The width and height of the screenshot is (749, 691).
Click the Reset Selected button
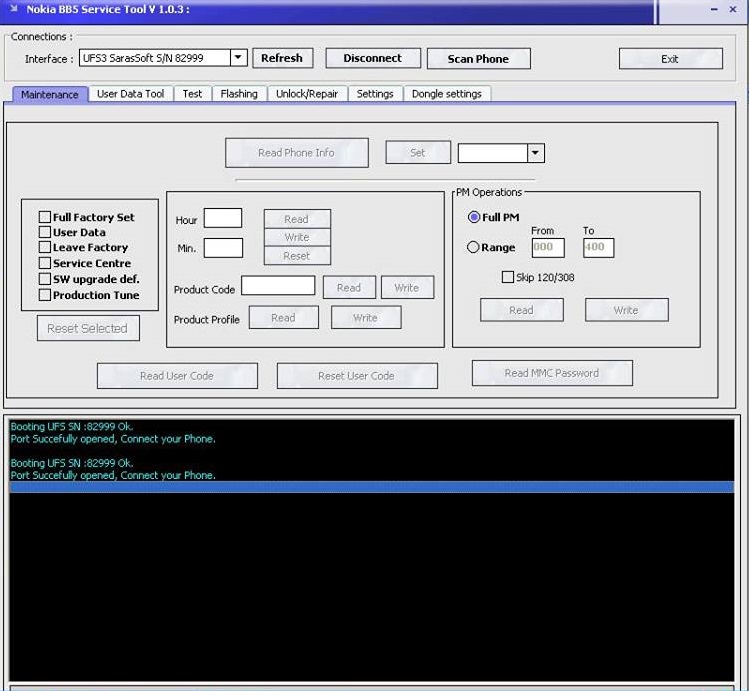(88, 328)
